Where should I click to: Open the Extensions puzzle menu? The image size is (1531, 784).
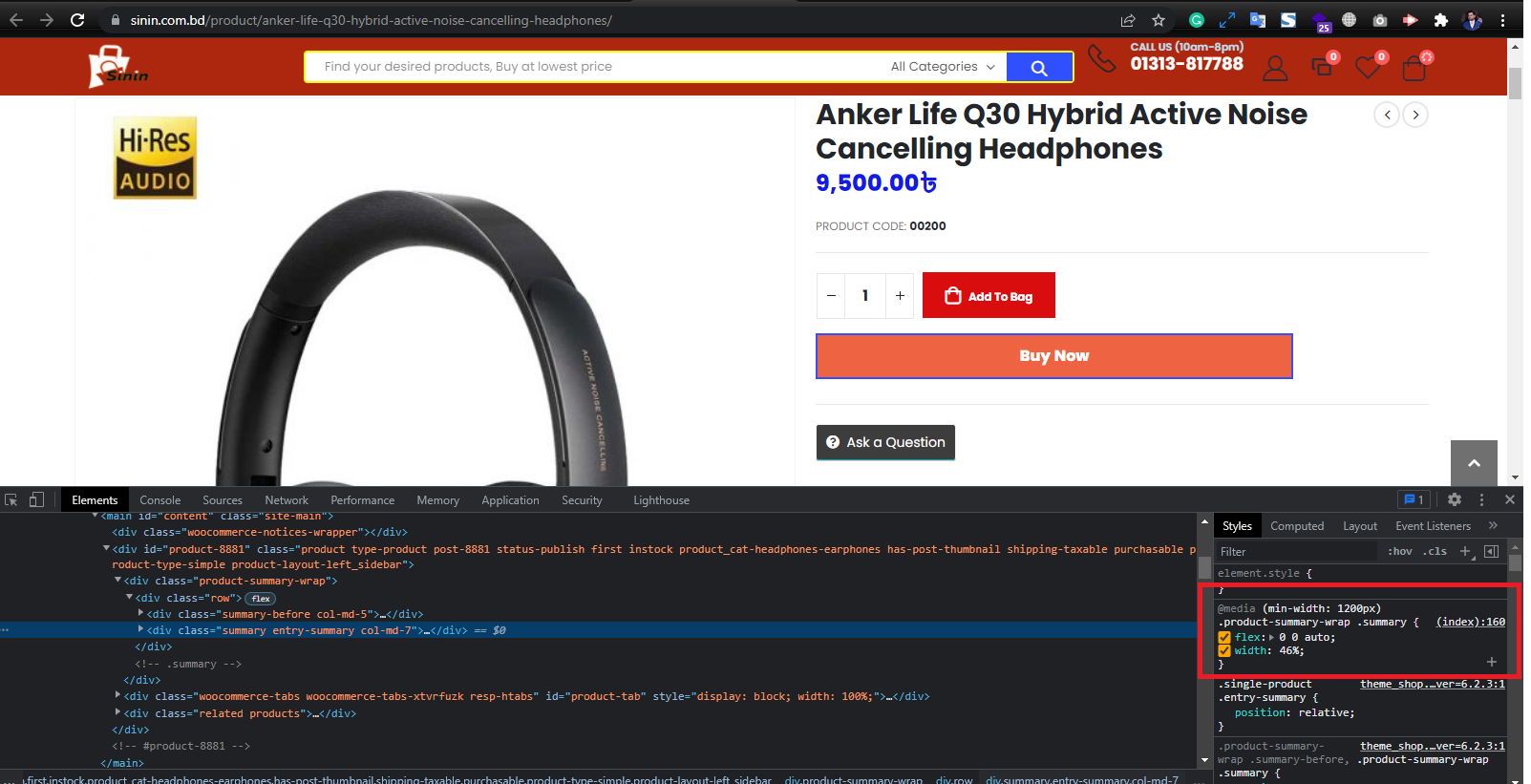1441,20
